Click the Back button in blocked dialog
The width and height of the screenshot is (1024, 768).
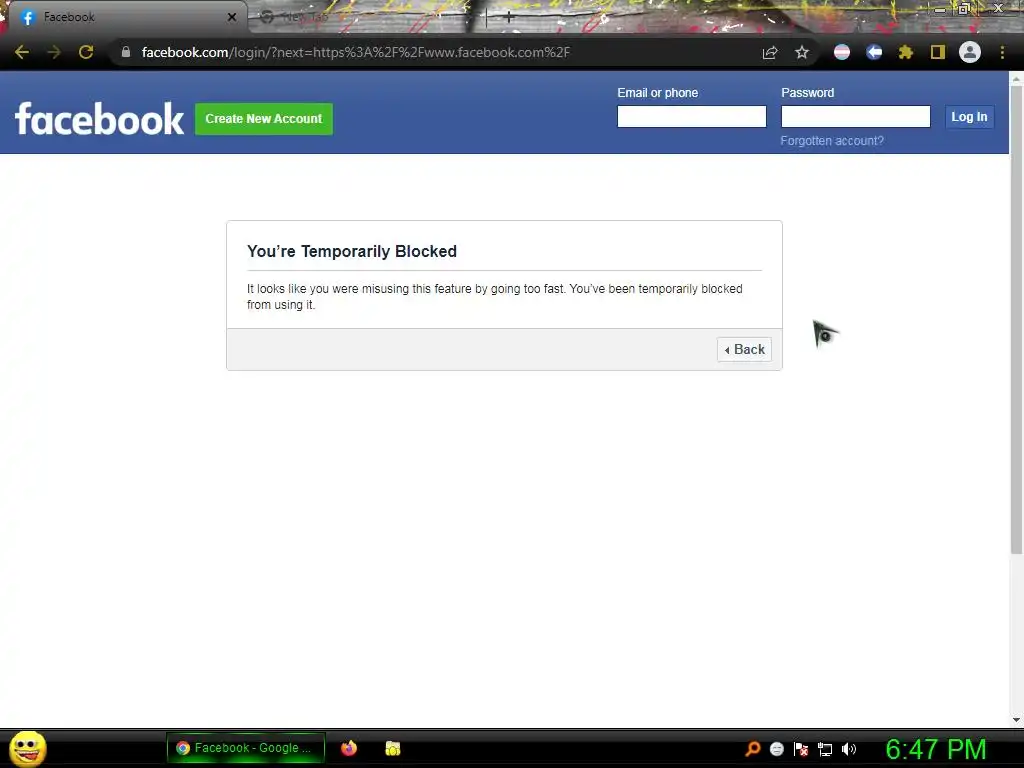744,349
